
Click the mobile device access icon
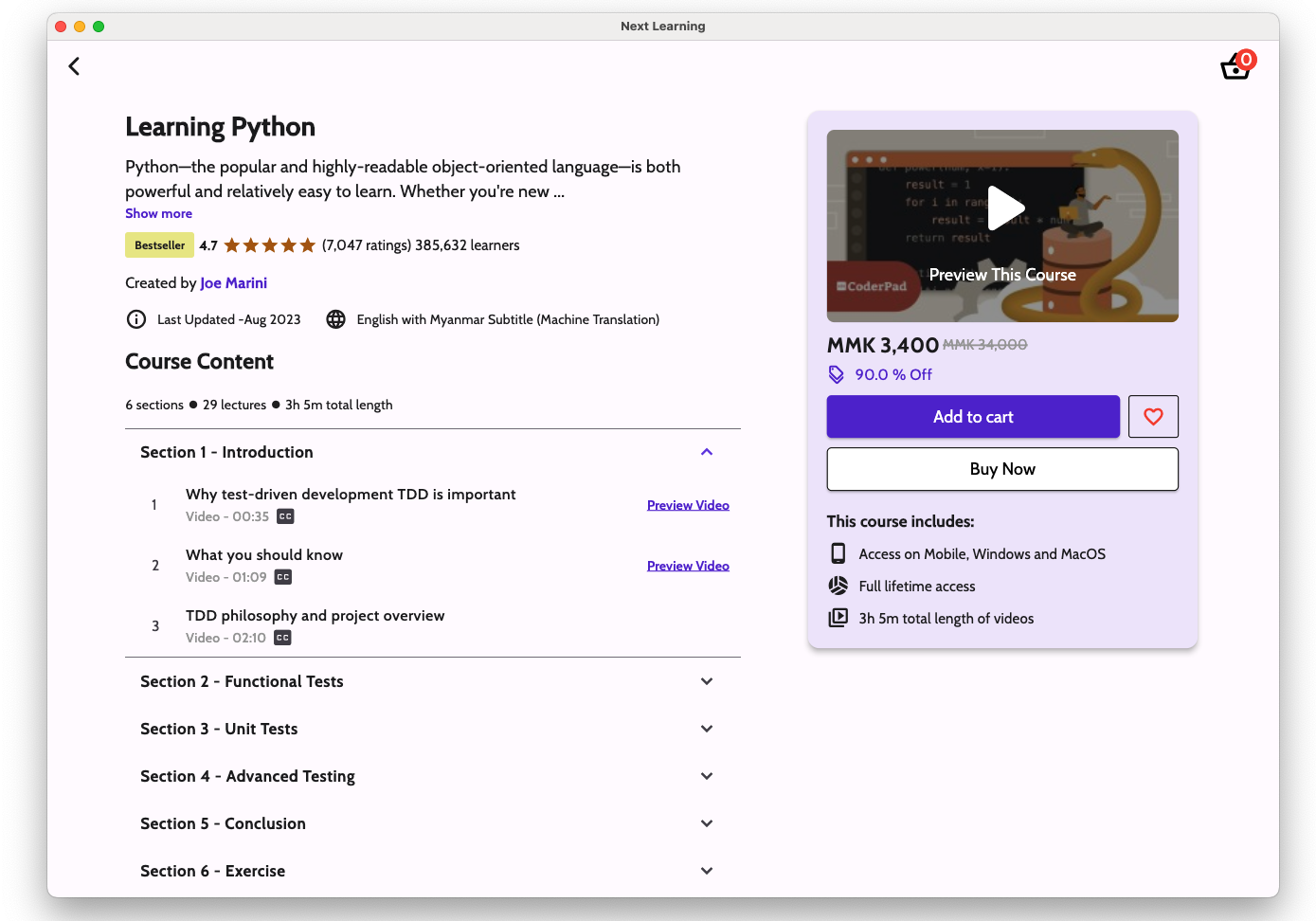click(838, 553)
